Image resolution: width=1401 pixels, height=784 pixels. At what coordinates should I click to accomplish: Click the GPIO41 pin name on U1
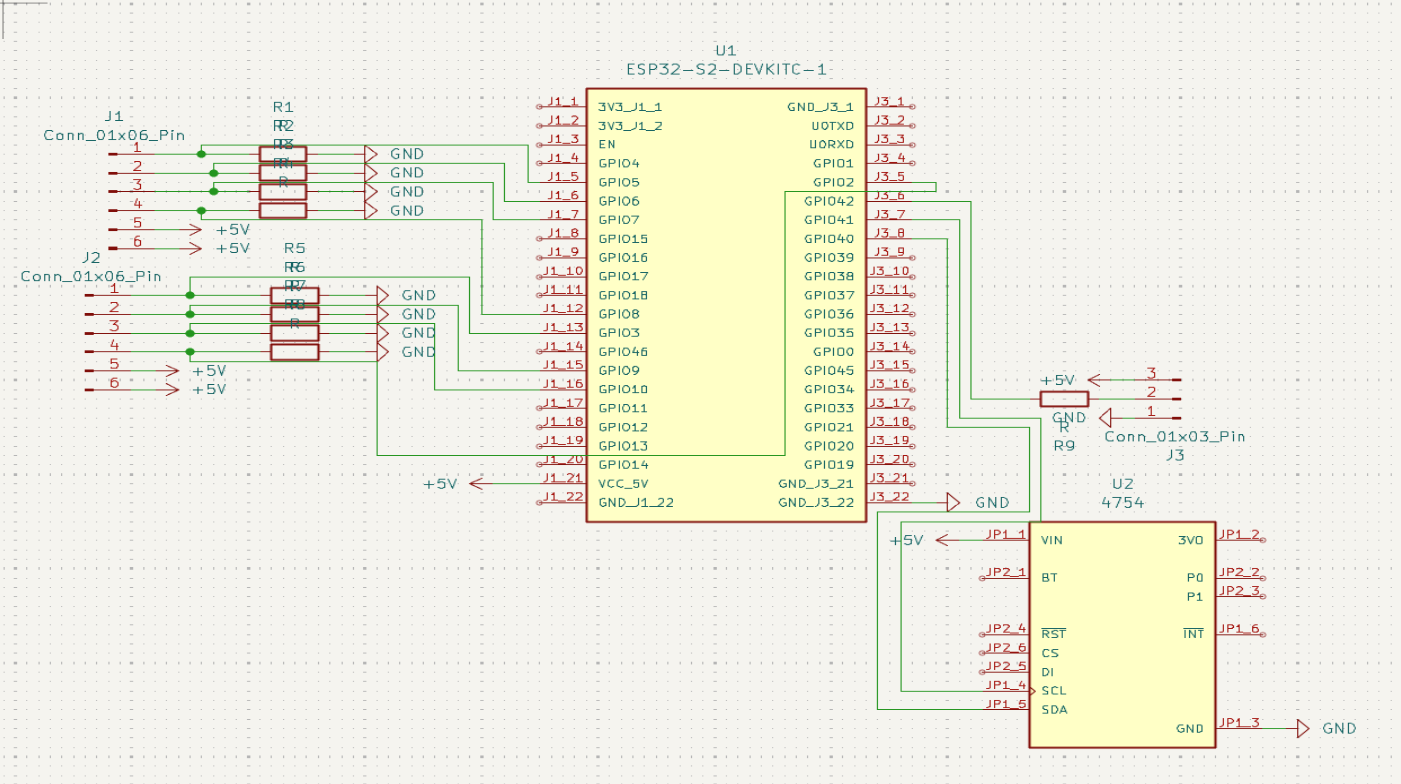(x=830, y=220)
